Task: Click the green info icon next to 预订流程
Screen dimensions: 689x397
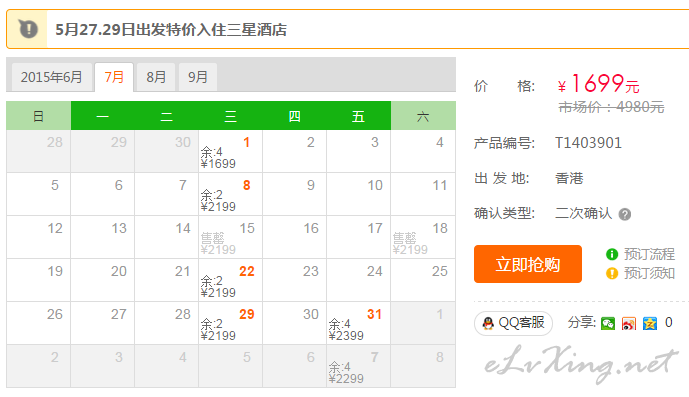Action: (x=612, y=254)
